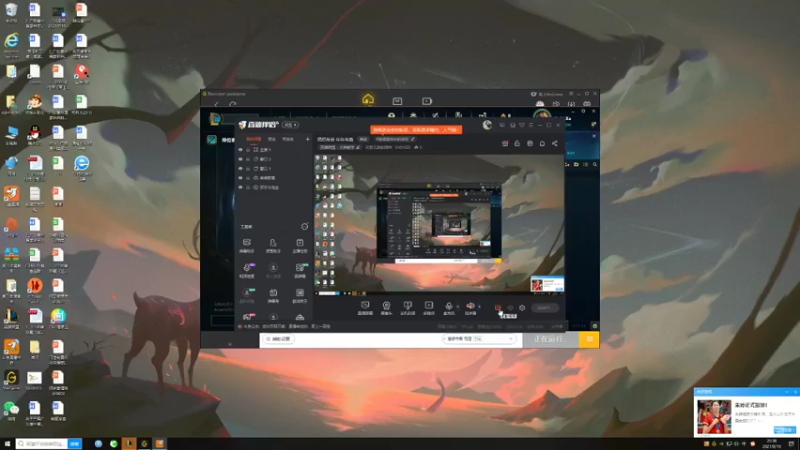Toggle lock on window 1 source
This screenshot has height=450, width=800.
248,168
